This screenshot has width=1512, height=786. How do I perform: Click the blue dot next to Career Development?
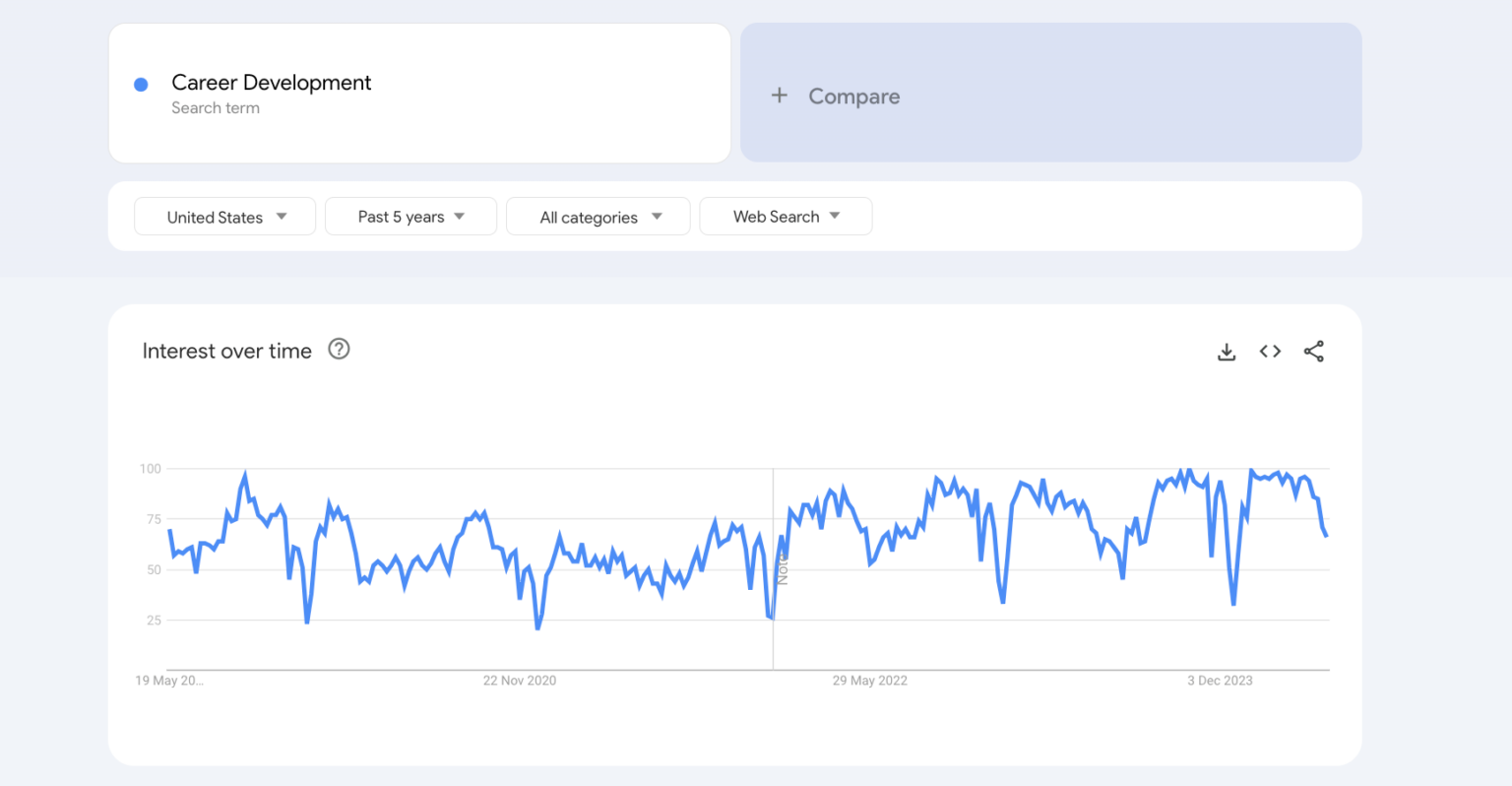(141, 84)
